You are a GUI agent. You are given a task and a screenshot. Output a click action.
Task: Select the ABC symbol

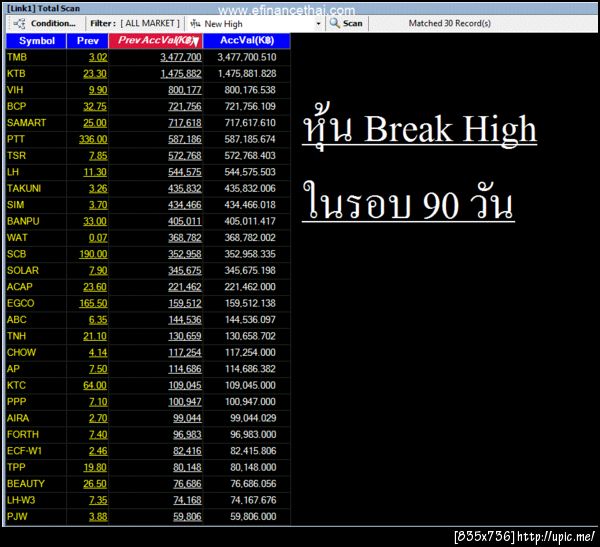(x=16, y=320)
